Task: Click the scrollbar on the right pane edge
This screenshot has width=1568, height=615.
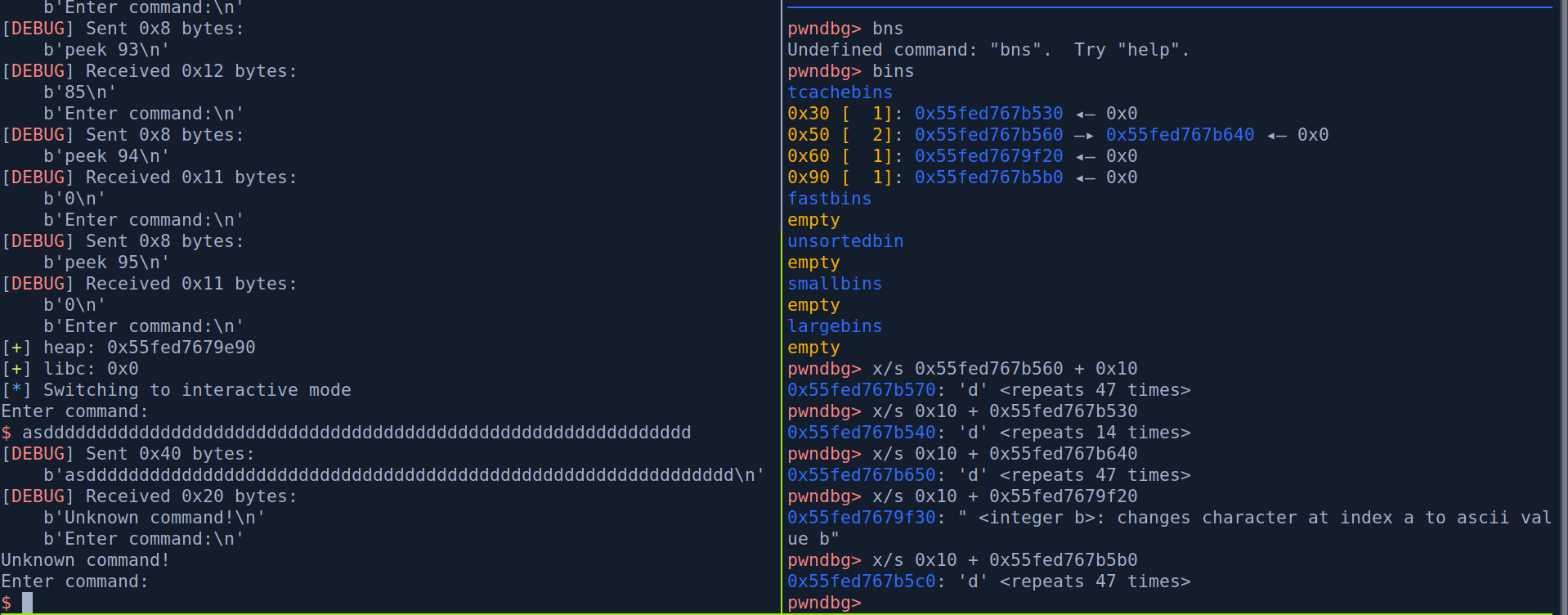Action: coord(1563,307)
